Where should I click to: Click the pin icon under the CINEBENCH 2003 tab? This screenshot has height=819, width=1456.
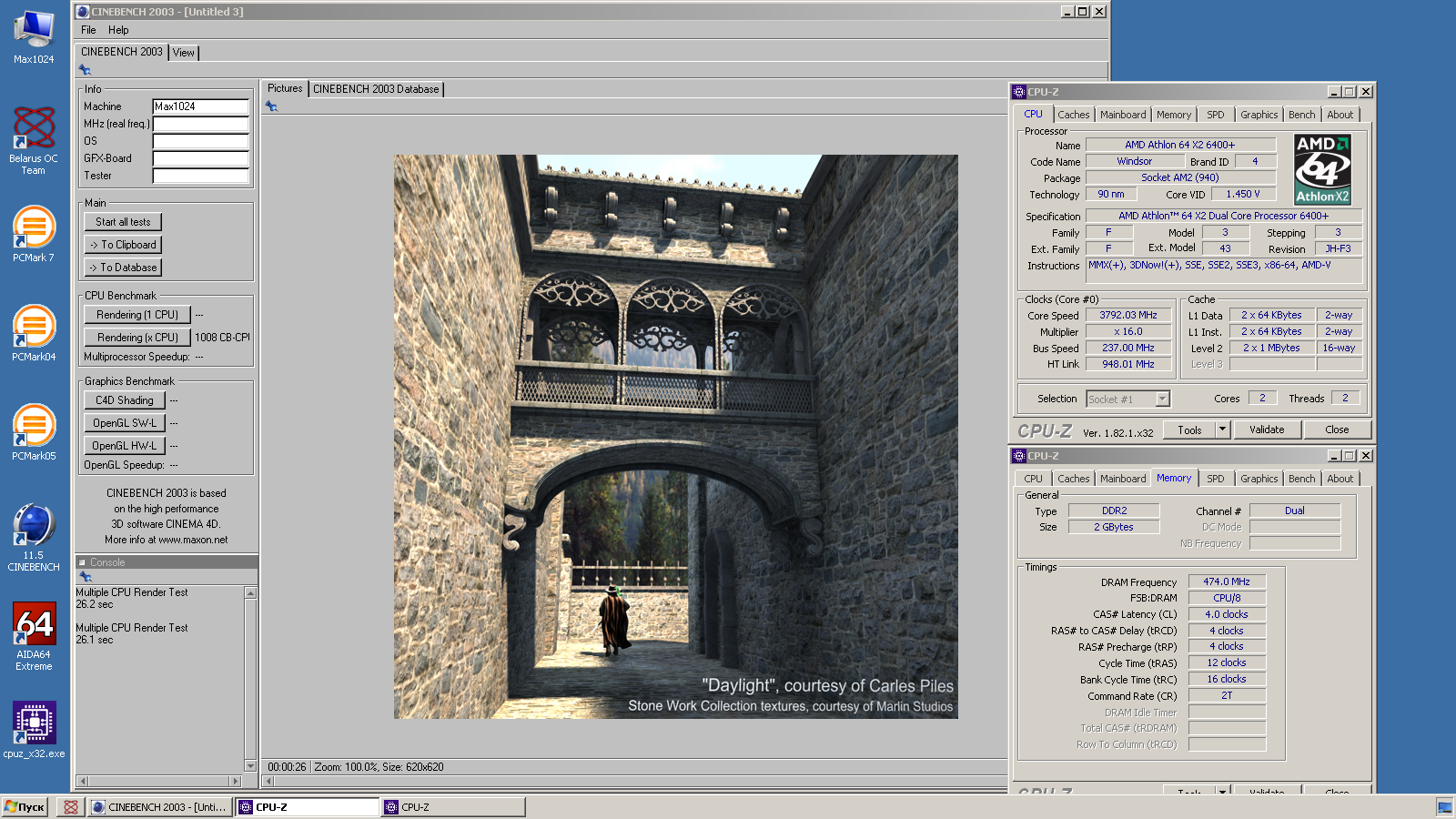tap(85, 70)
